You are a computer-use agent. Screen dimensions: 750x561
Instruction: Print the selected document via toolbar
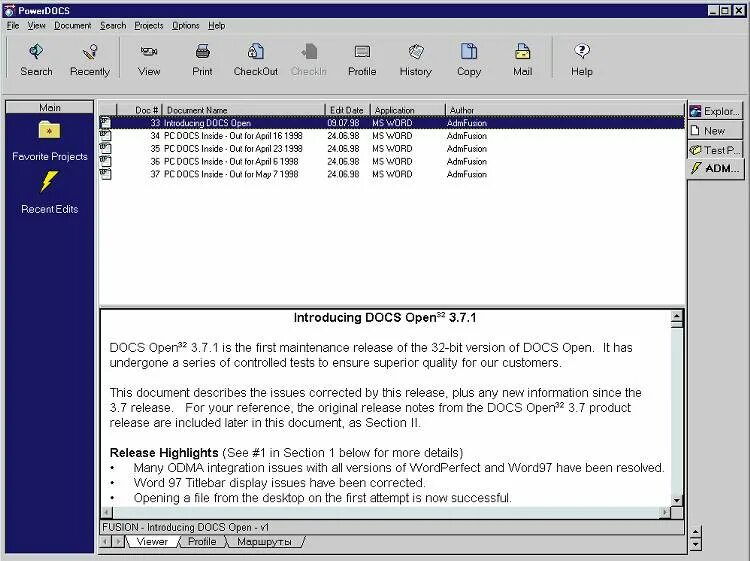pos(202,59)
